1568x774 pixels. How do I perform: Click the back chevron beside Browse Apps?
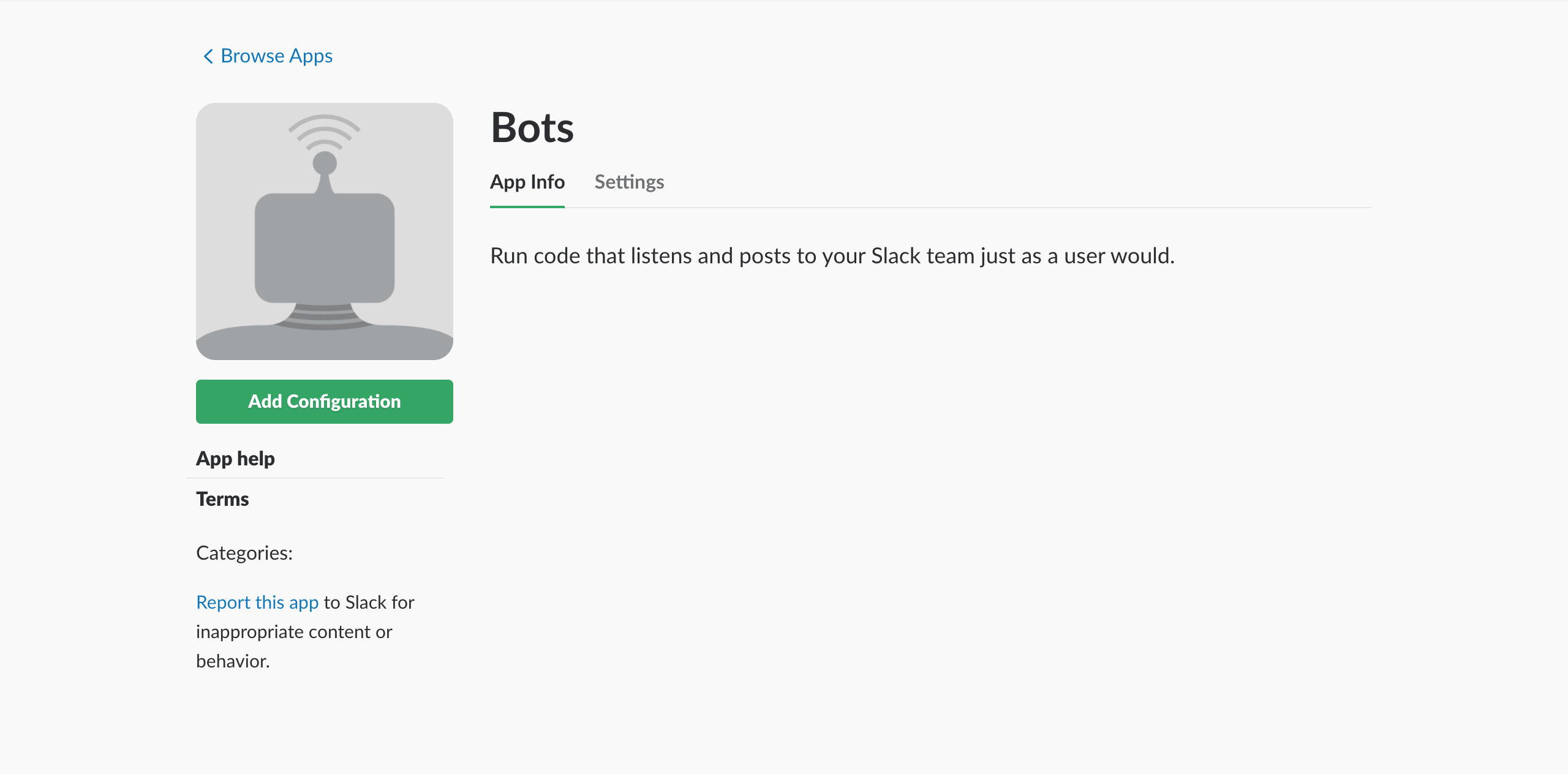[x=208, y=56]
